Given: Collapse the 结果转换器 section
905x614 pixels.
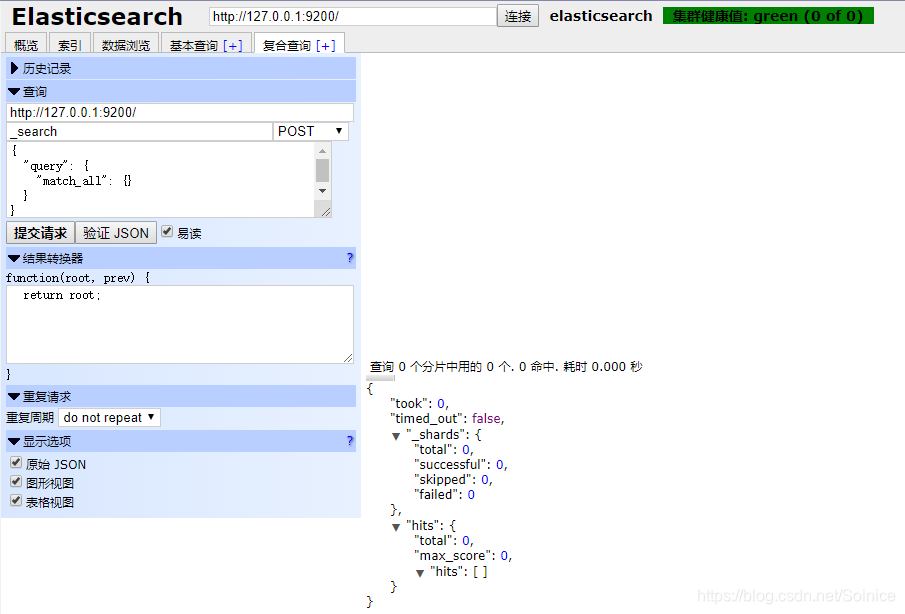Looking at the screenshot, I should point(181,258).
